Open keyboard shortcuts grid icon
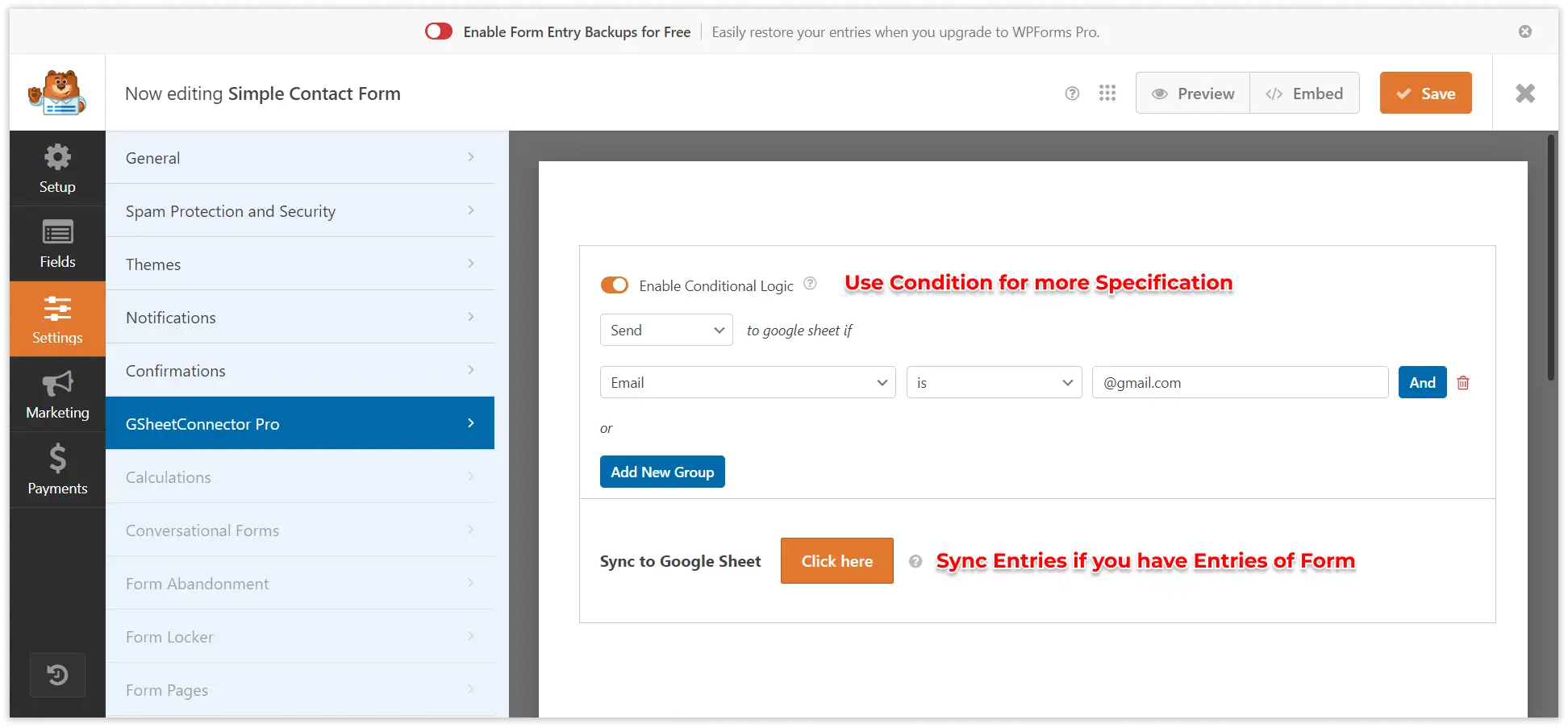1568x728 pixels. (1107, 93)
